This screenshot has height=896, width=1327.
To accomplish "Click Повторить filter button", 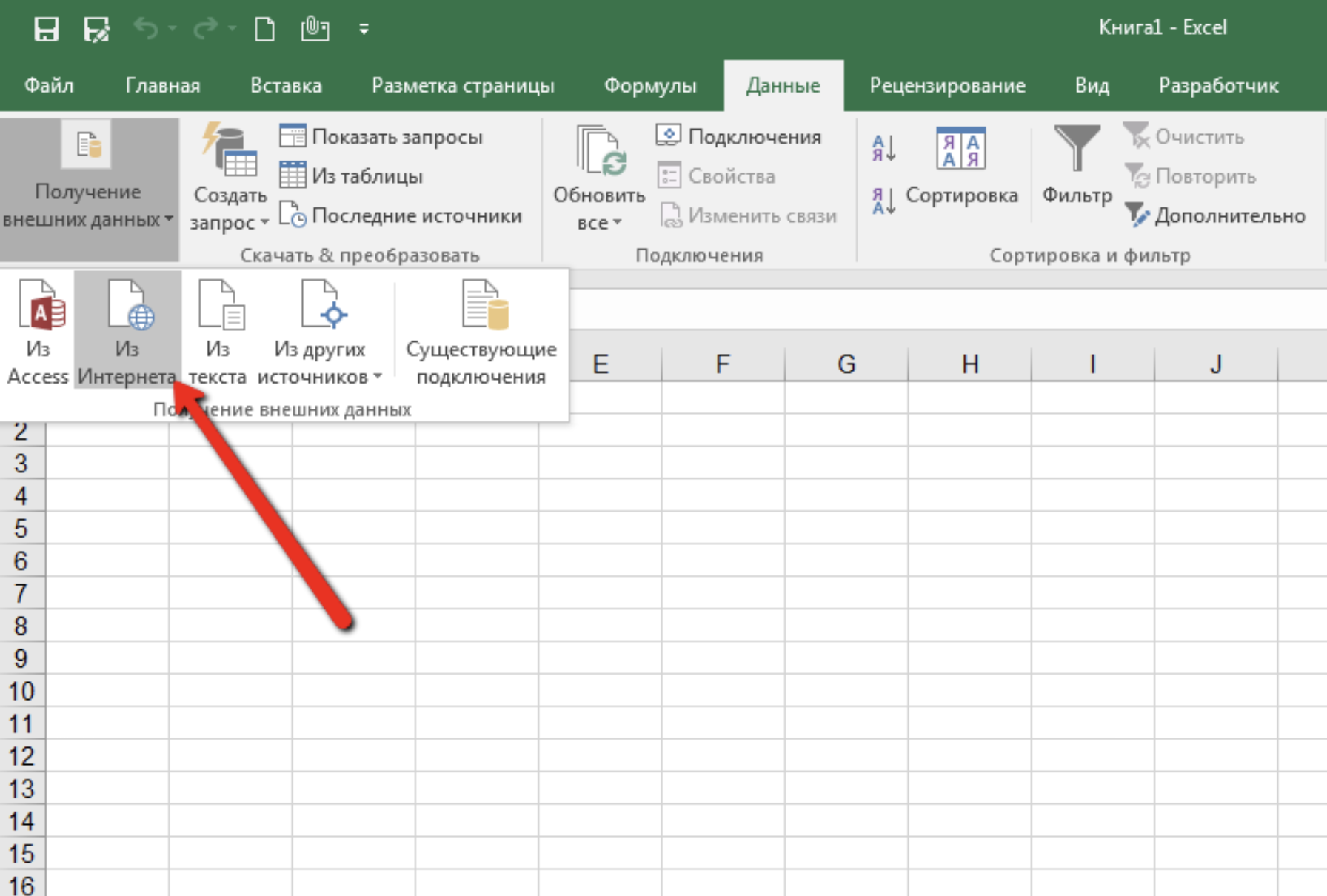I will pyautogui.click(x=1190, y=175).
